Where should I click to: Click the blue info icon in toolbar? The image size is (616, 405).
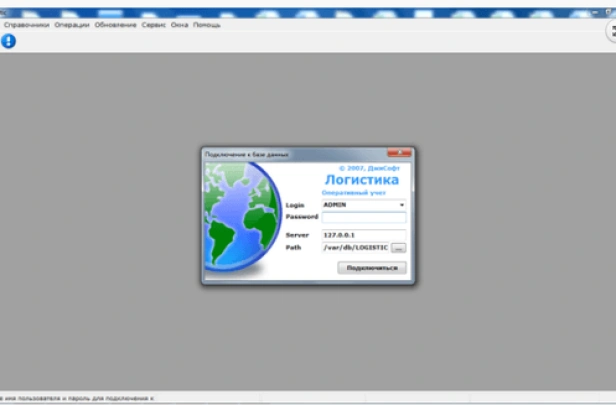(9, 41)
